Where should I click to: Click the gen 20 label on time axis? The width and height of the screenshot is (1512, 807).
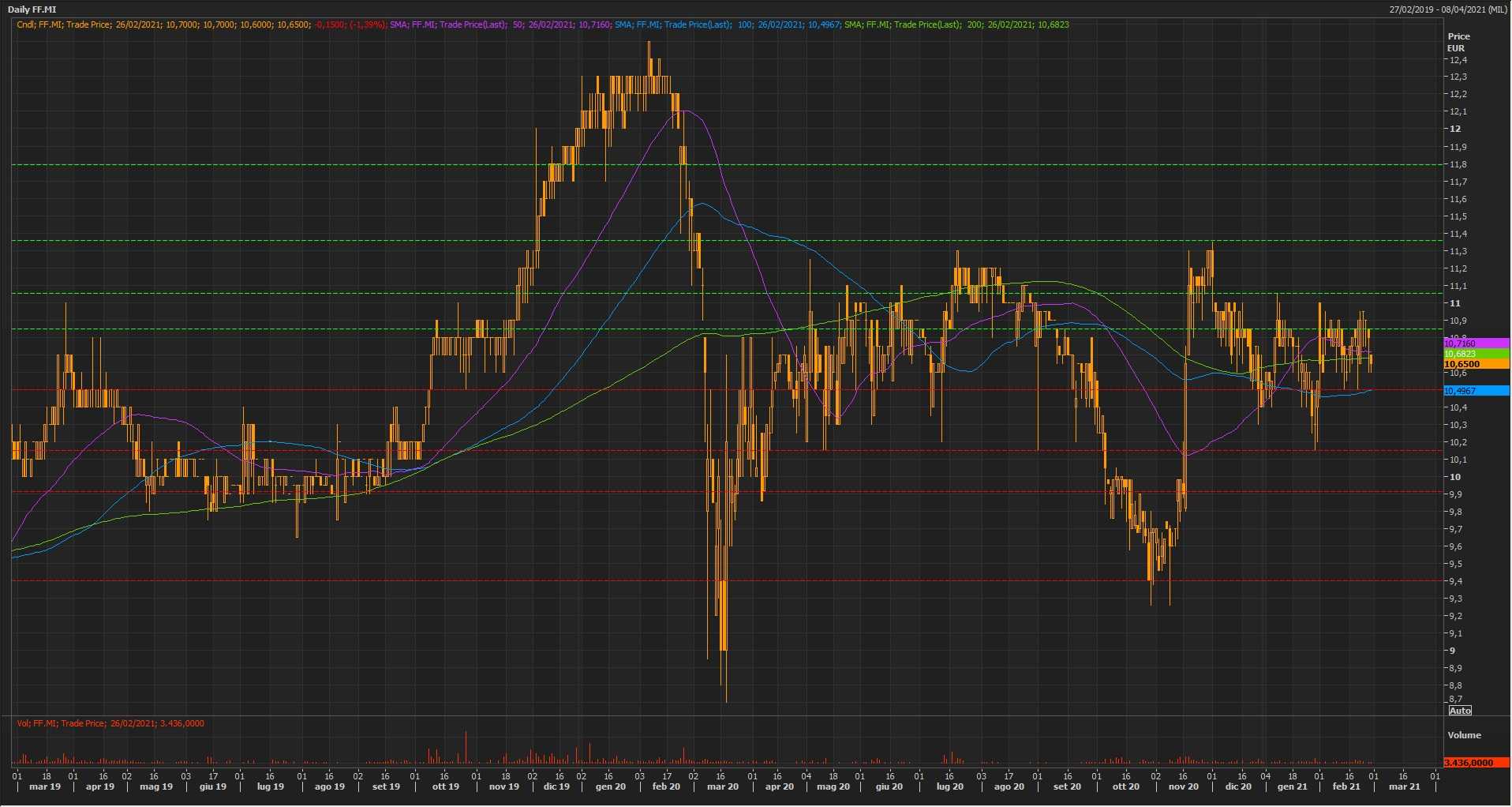click(x=610, y=786)
